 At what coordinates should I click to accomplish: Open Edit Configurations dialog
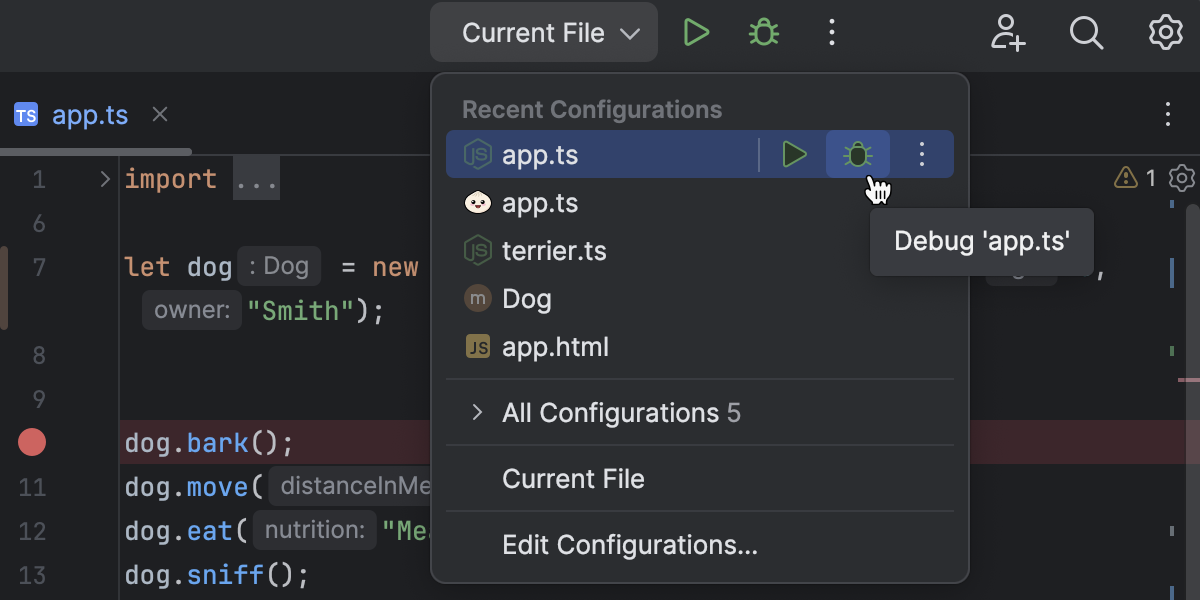coord(630,545)
